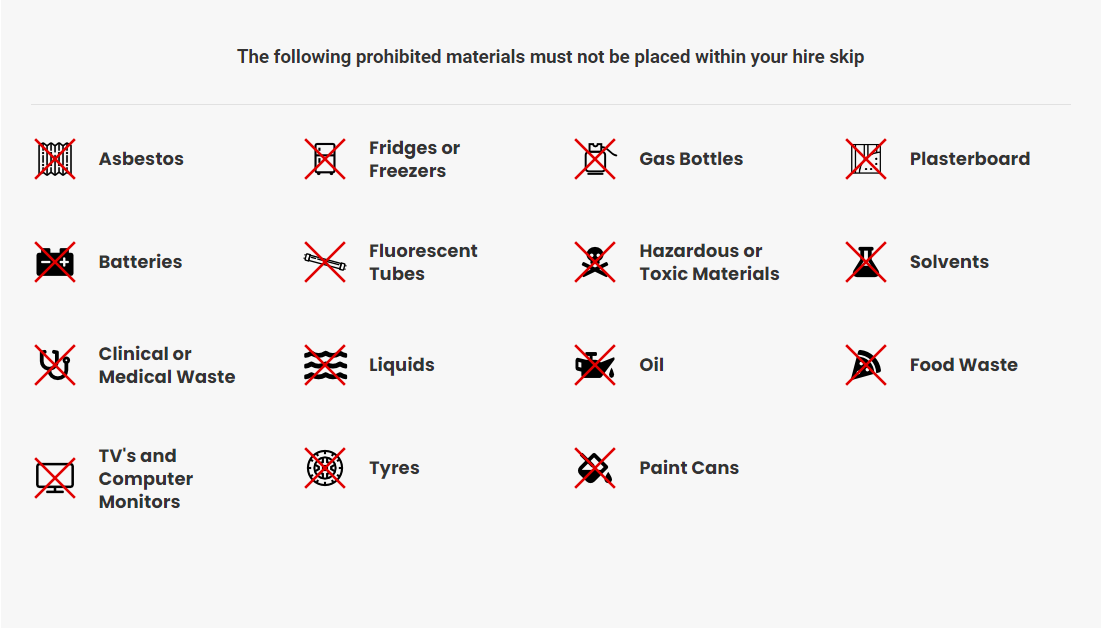
Task: Click the crossed-out stethoscope medical waste icon
Action: 55,365
